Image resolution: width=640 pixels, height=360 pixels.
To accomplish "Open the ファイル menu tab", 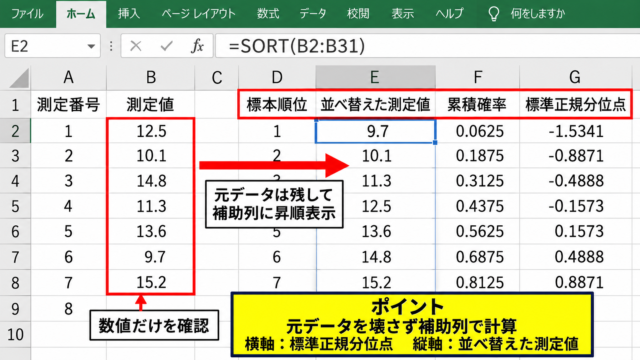I will click(x=27, y=14).
